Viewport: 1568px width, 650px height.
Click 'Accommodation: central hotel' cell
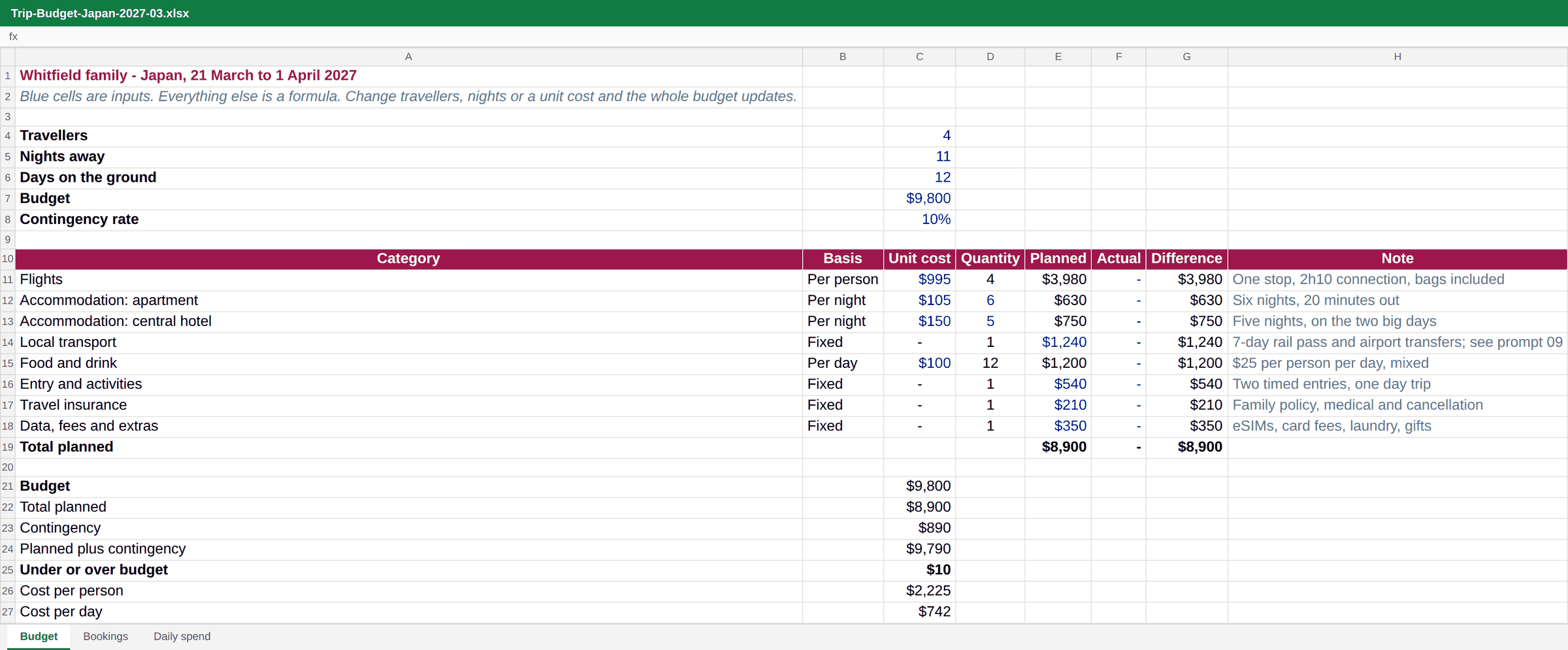408,321
